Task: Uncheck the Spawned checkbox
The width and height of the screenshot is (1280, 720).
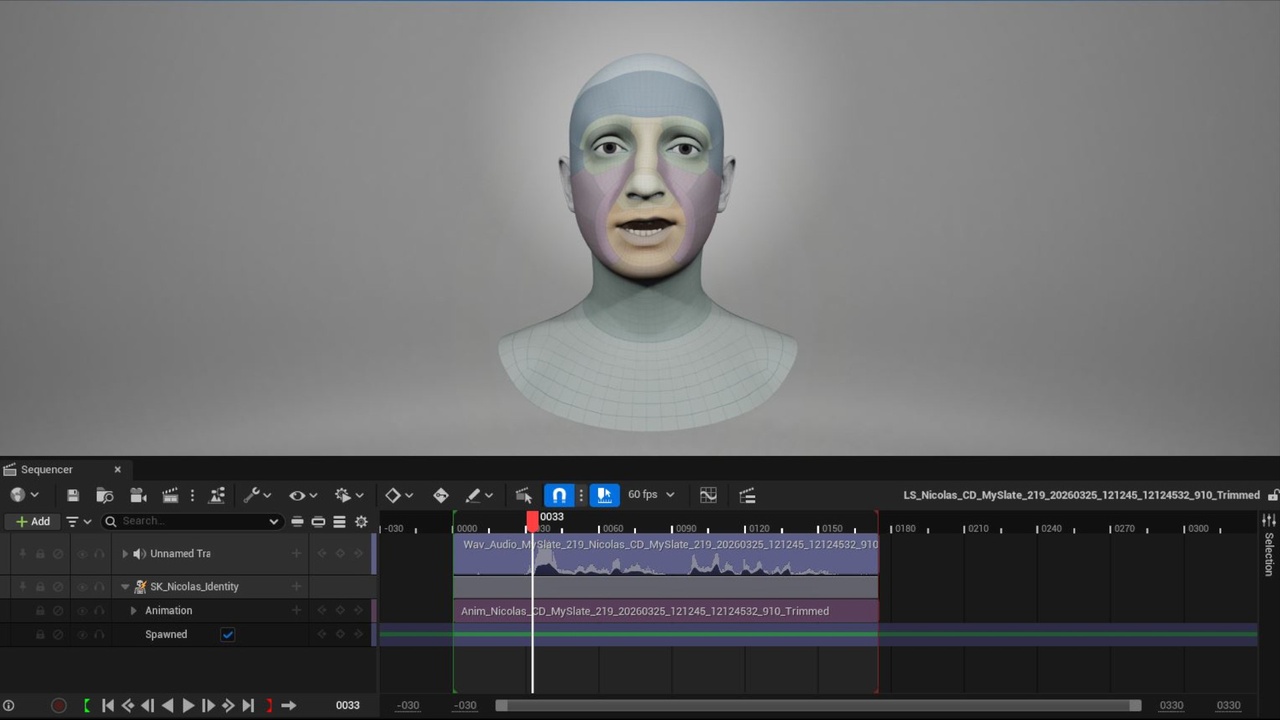Action: [228, 634]
